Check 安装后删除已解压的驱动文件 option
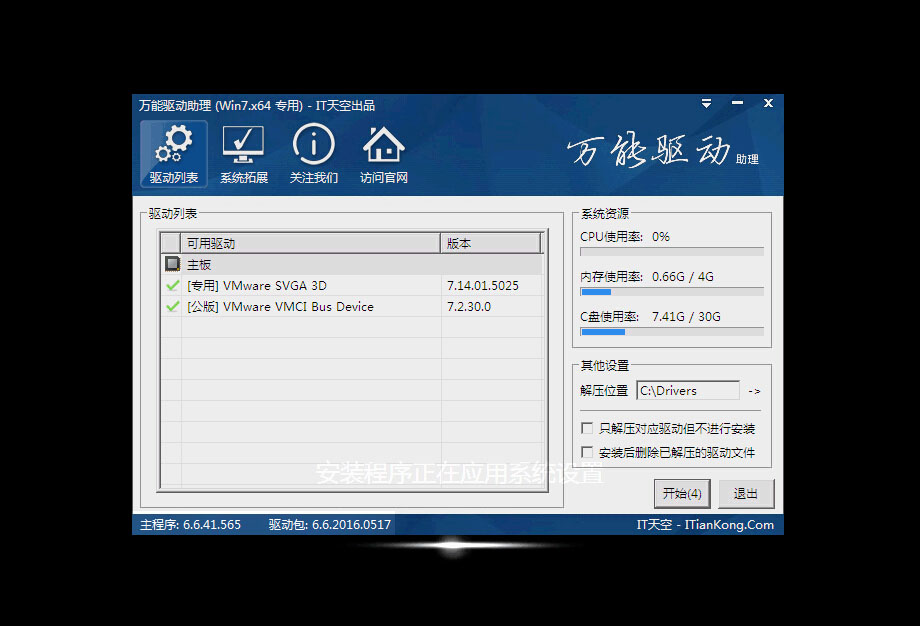The image size is (920, 626). 585,450
